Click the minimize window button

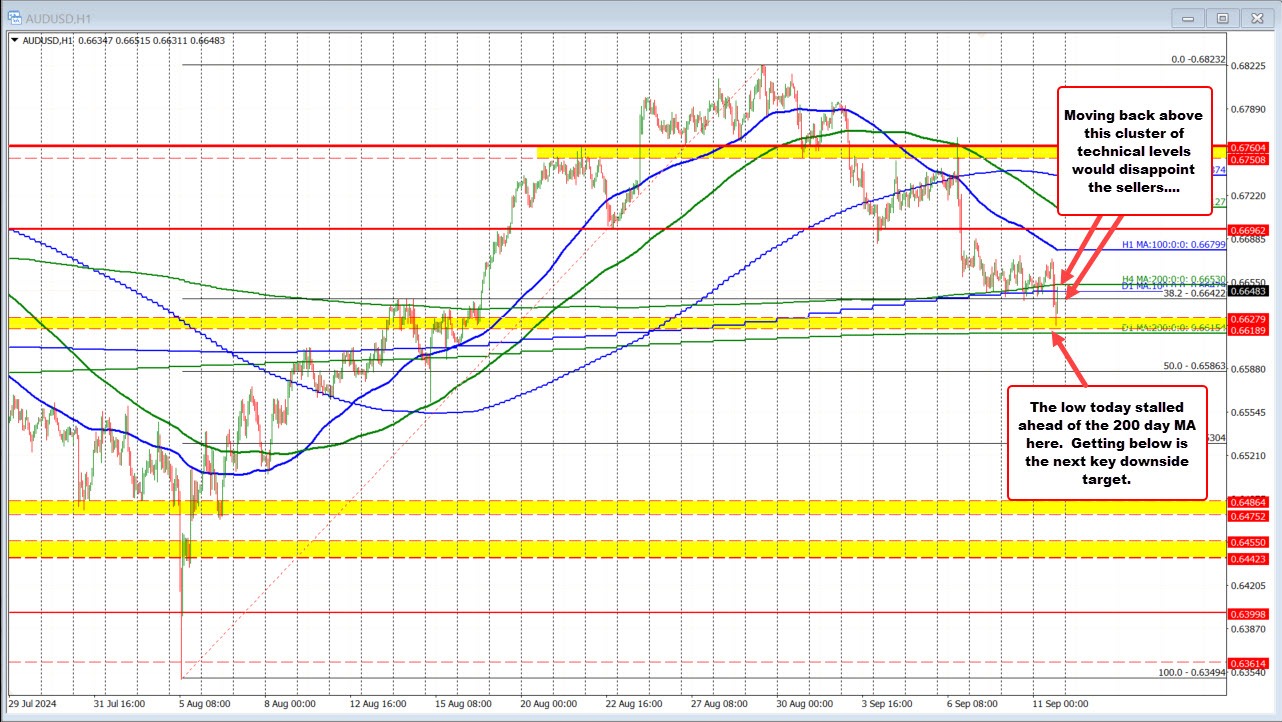click(x=1187, y=17)
